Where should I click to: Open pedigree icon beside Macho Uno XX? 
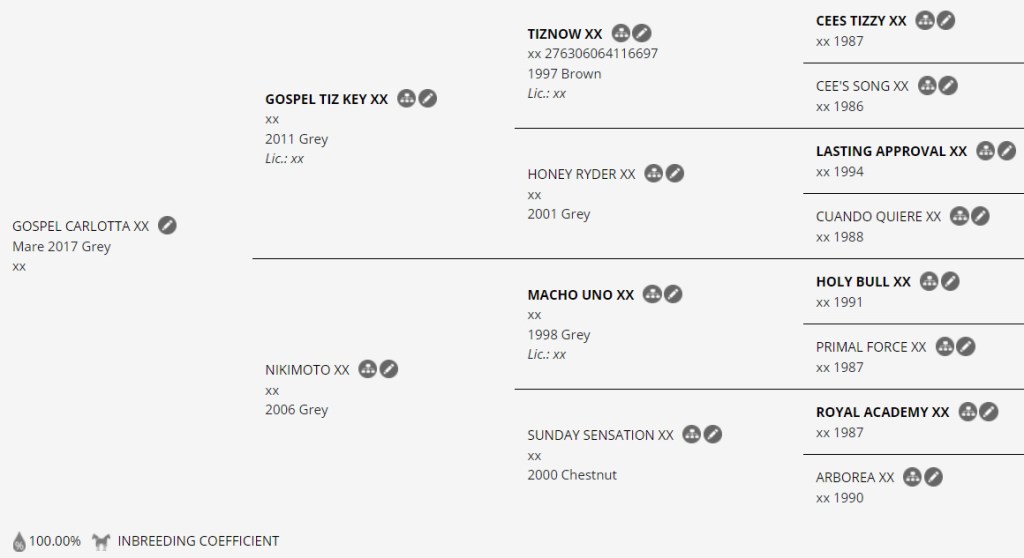coord(652,294)
